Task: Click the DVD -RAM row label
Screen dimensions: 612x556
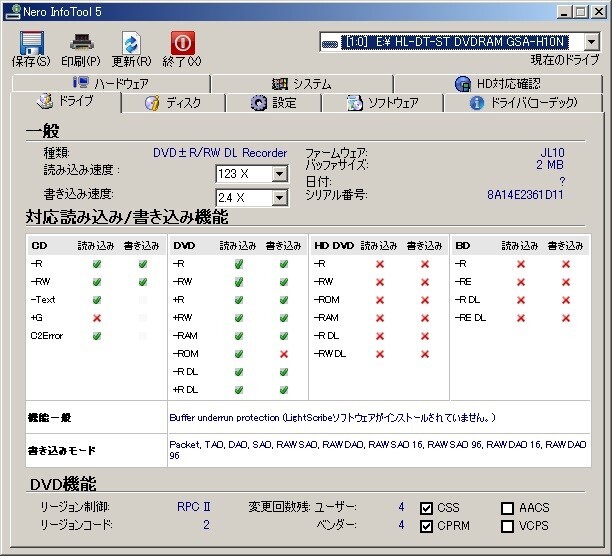Action: pos(185,336)
